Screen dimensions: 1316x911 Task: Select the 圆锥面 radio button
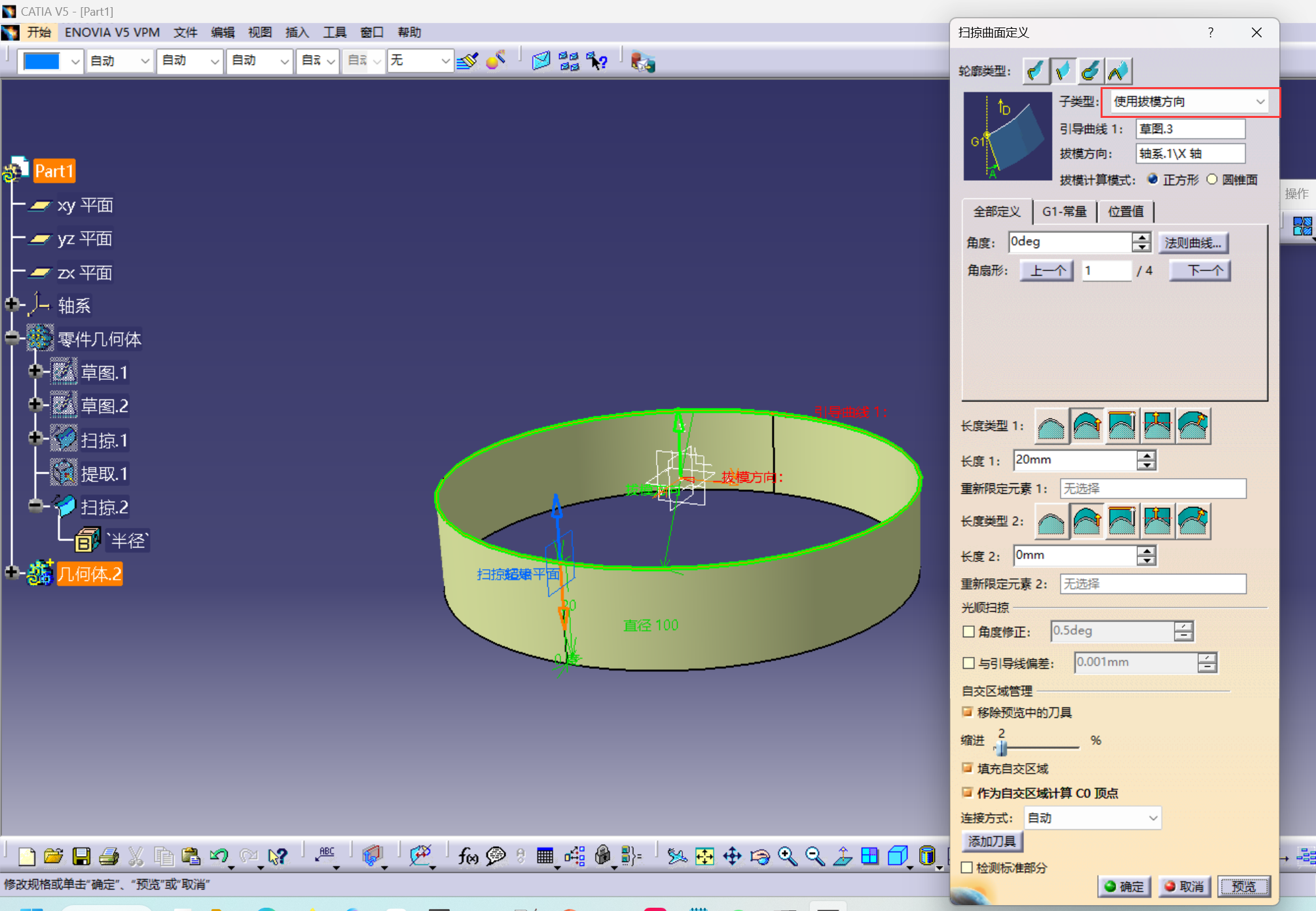pos(1212,179)
